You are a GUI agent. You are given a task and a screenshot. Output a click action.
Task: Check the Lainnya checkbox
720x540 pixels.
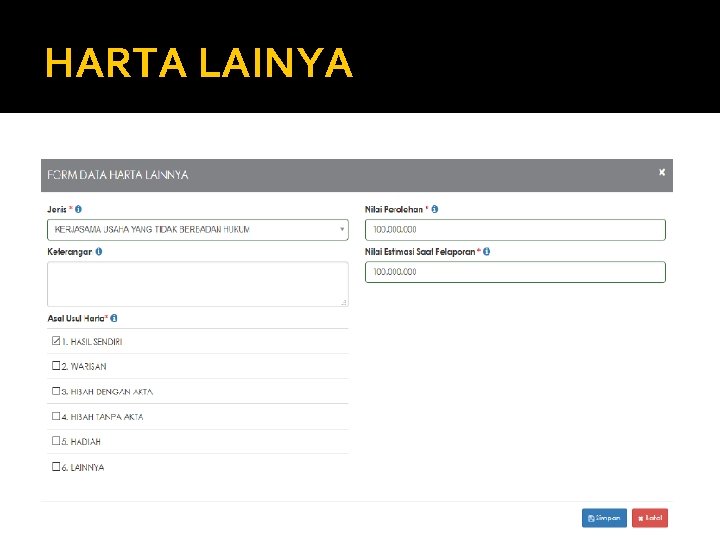click(56, 467)
